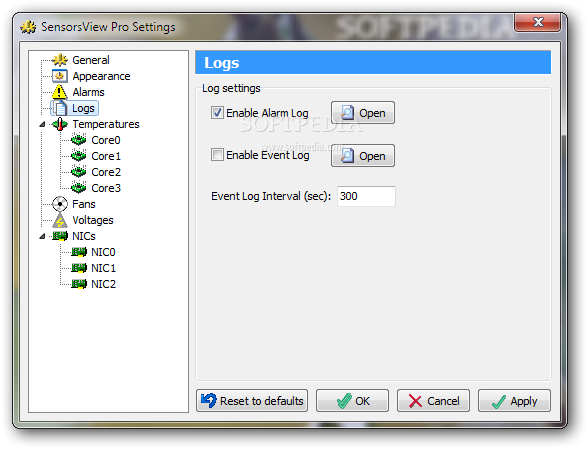Select the Core3 label

coord(106,188)
